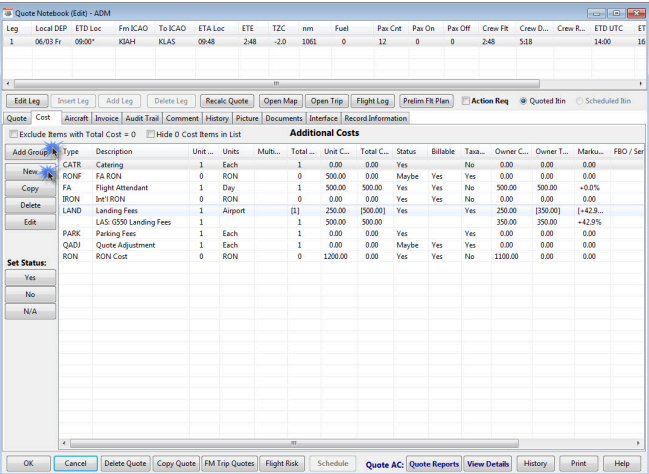Open the History tab
The image size is (649, 474).
217,118
